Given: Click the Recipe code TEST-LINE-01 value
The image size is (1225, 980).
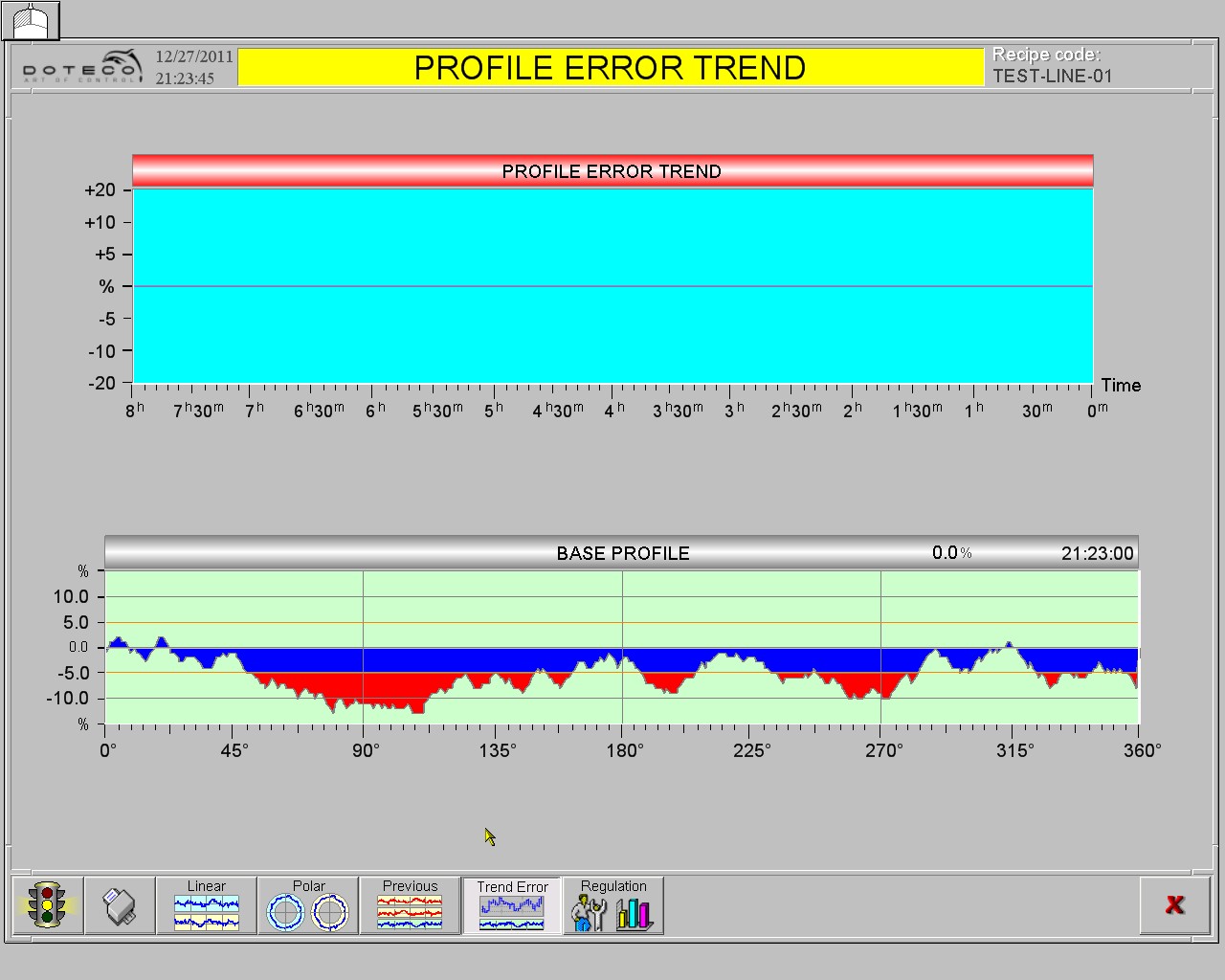Looking at the screenshot, I should [1053, 77].
